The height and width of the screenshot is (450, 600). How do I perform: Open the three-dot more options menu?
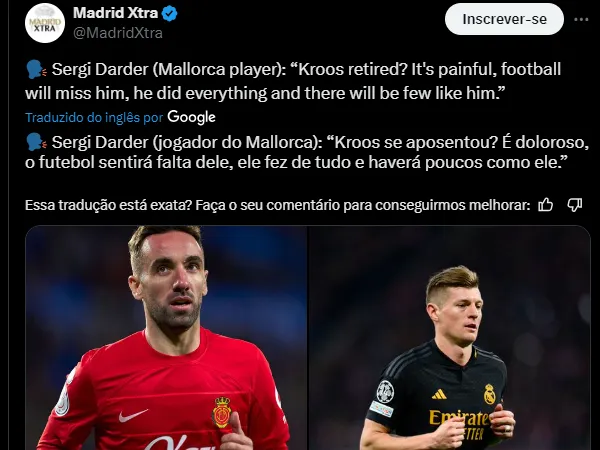coord(581,19)
